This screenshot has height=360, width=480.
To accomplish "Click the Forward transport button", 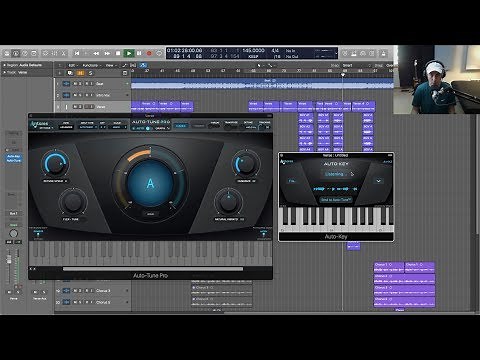I will [x=107, y=53].
